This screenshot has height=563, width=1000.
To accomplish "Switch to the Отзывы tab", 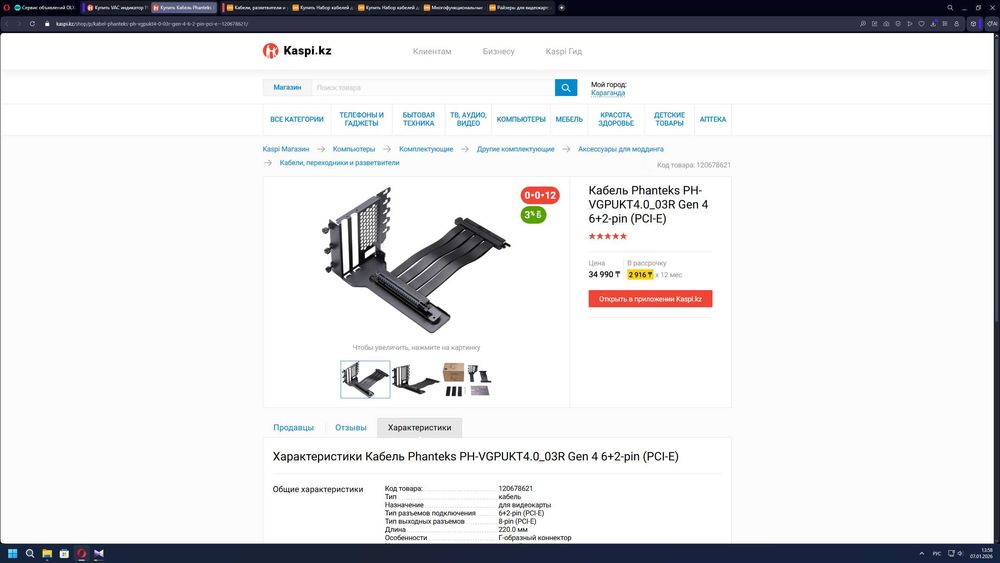I will click(x=351, y=428).
